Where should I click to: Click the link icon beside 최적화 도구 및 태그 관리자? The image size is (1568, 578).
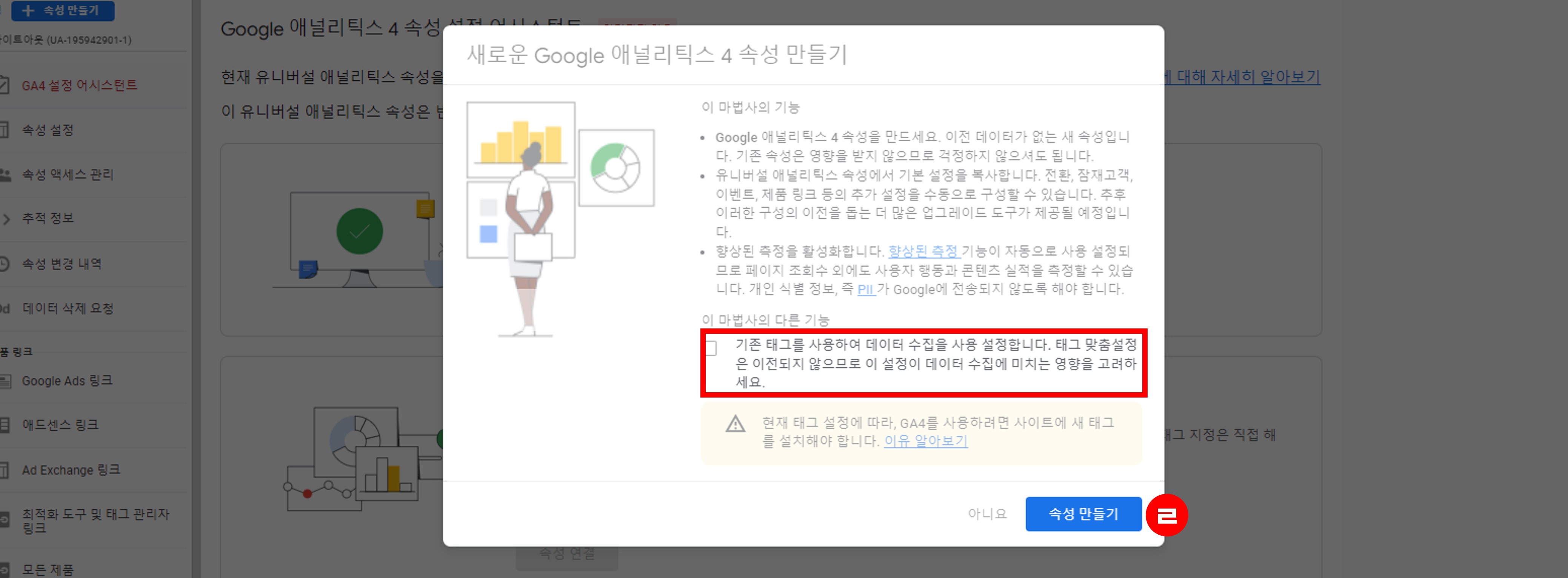pyautogui.click(x=4, y=519)
